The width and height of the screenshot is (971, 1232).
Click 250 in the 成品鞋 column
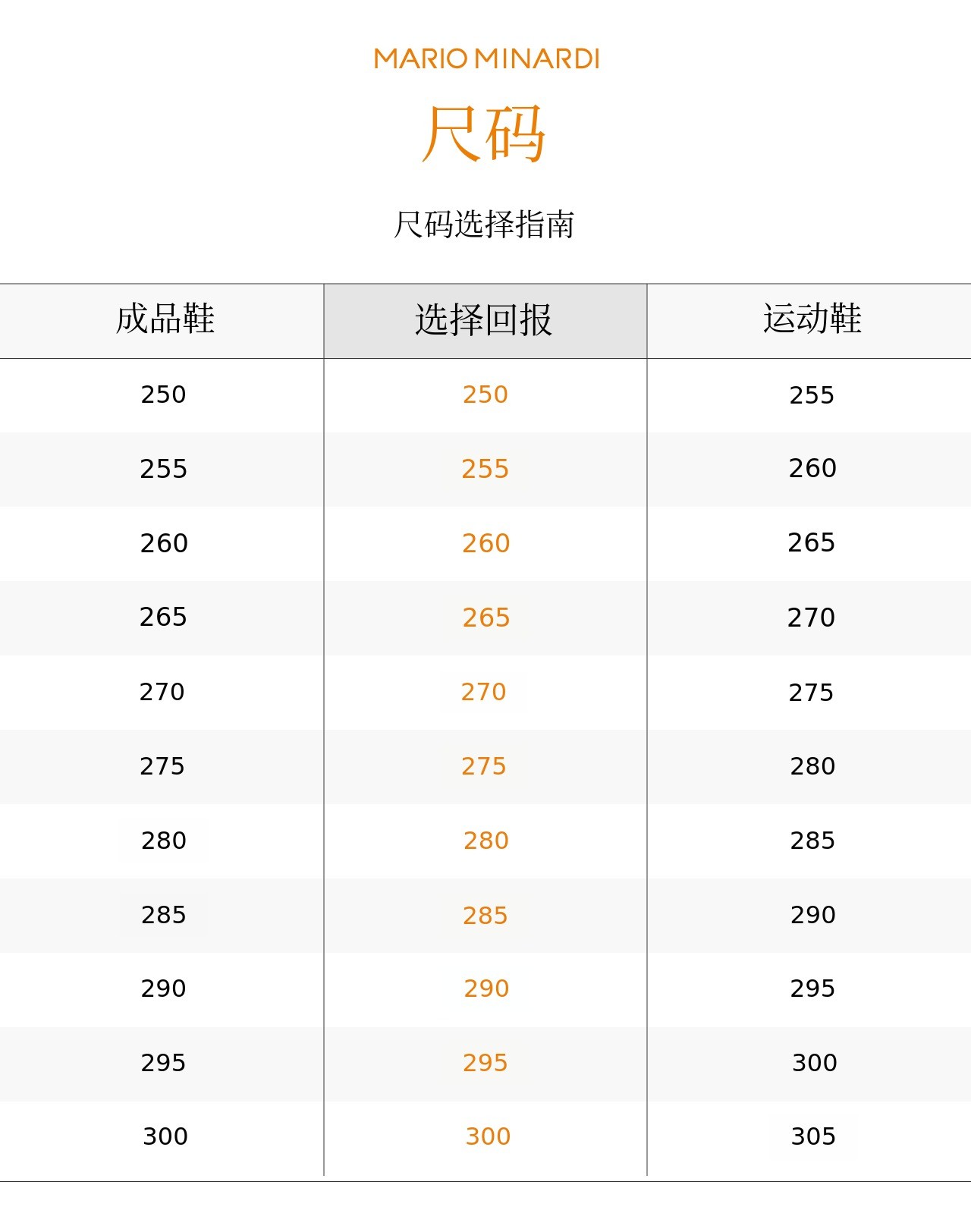click(163, 394)
